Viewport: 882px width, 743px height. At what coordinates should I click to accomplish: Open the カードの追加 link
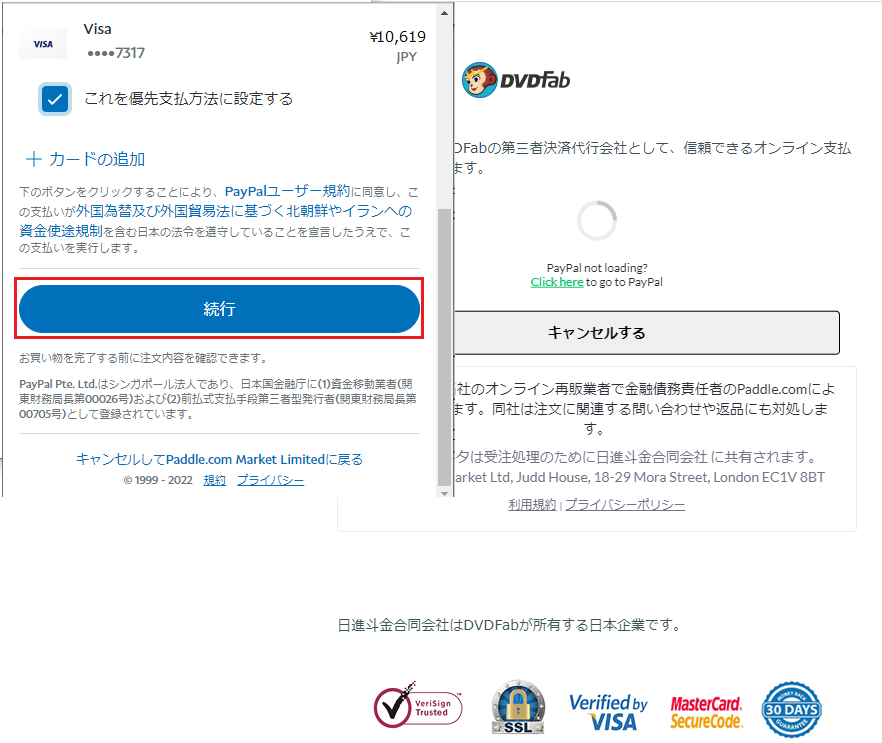(97, 159)
